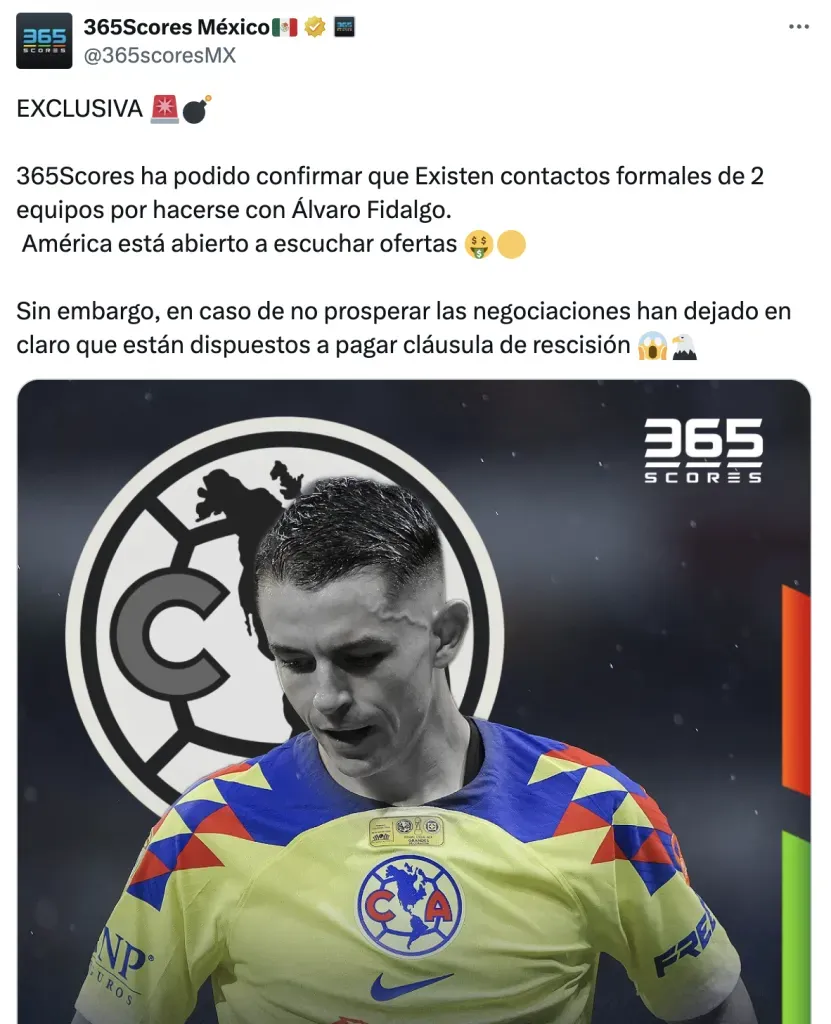This screenshot has width=831, height=1024.
Task: Click the money-mouth face emoji
Action: pyautogui.click(x=478, y=245)
